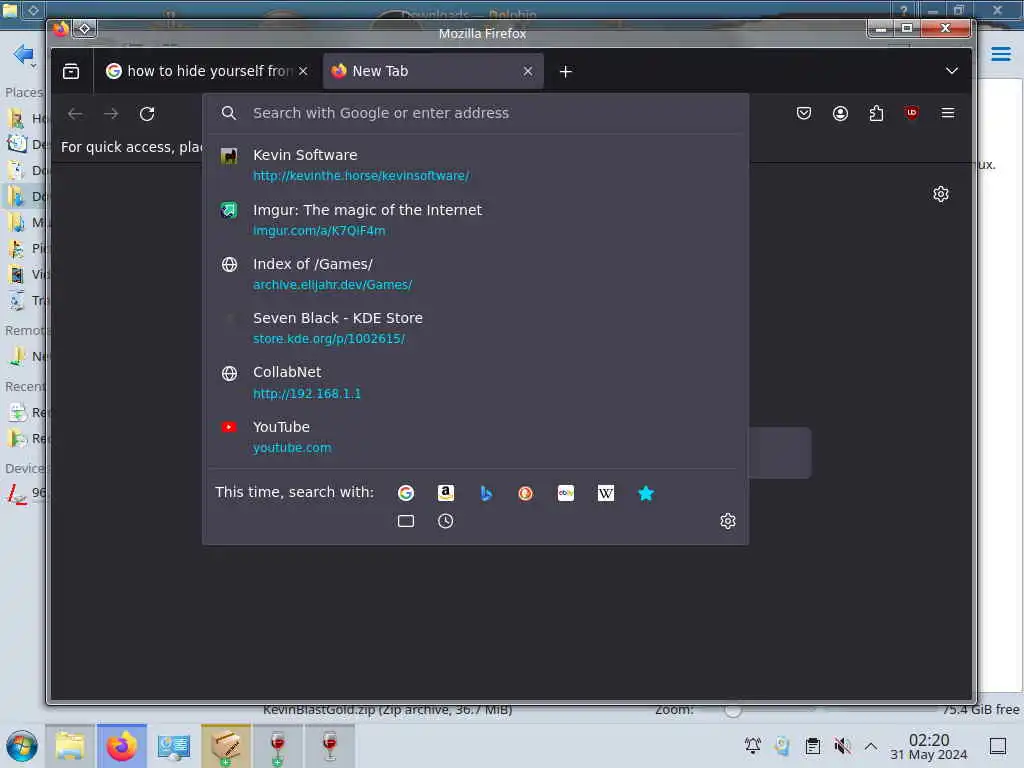Screen dimensions: 1024x768
Task: Open clipboard icon in system tray
Action: [x=812, y=746]
